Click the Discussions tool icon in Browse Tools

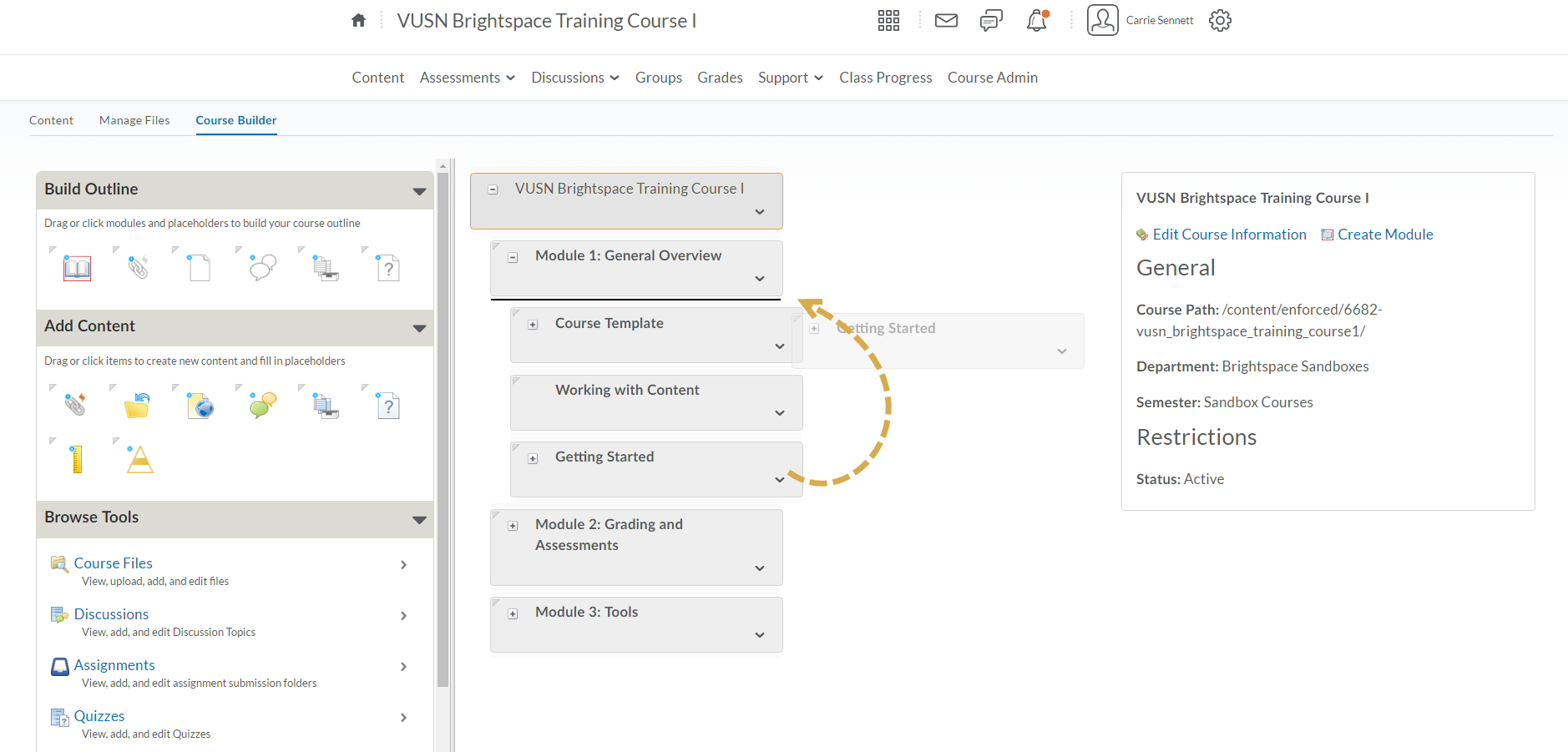pos(59,614)
